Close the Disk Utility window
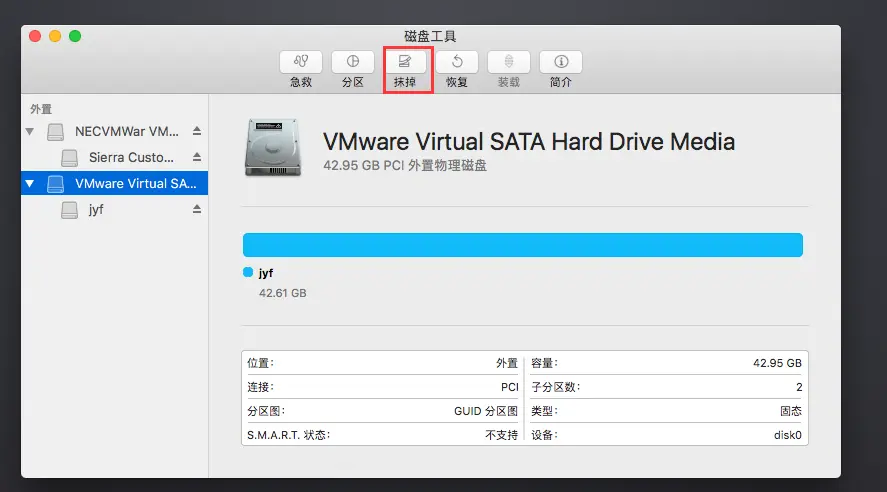887x492 pixels. 35,36
